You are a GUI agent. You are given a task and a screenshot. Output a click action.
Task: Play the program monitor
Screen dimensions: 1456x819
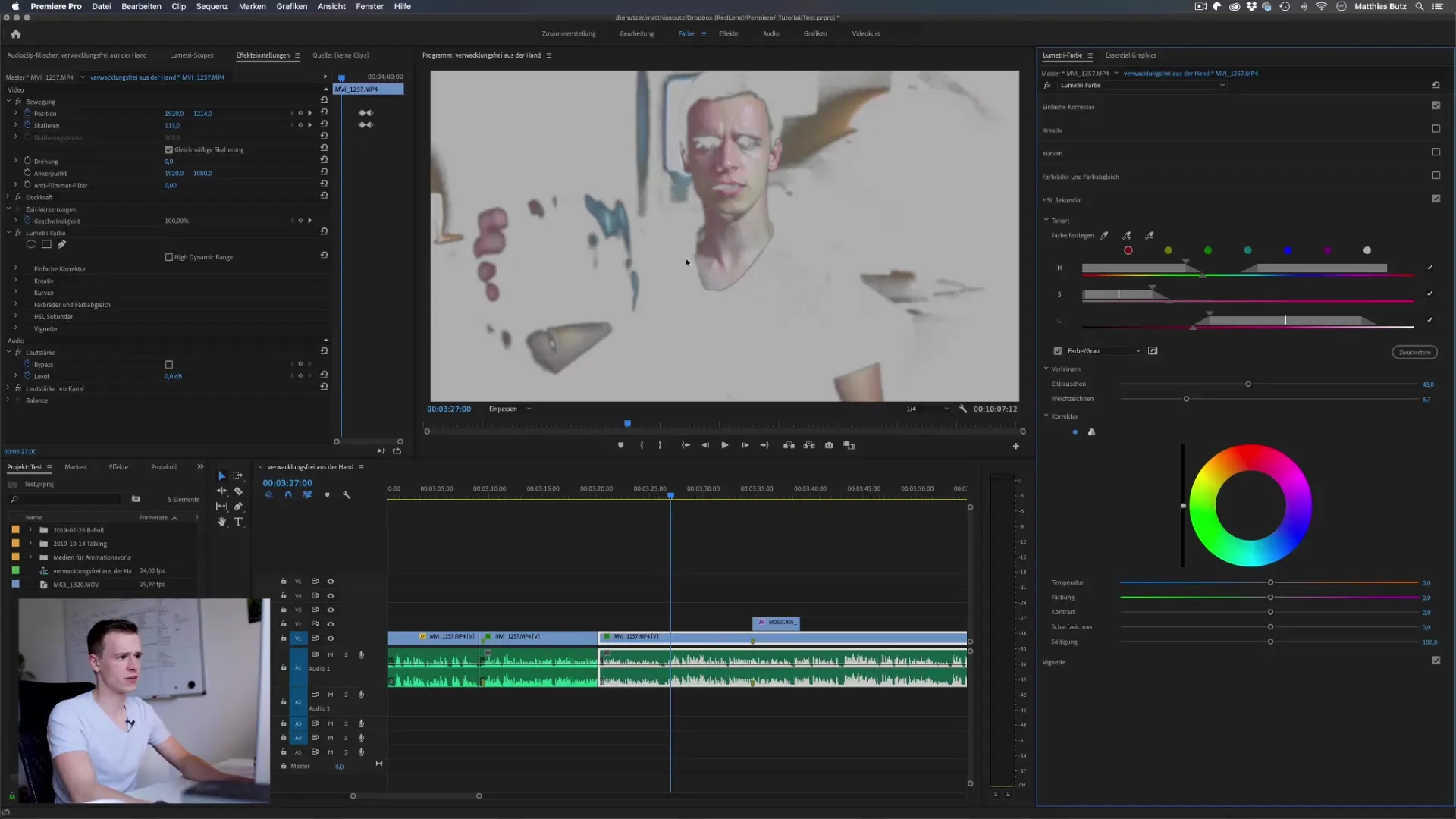pos(725,445)
